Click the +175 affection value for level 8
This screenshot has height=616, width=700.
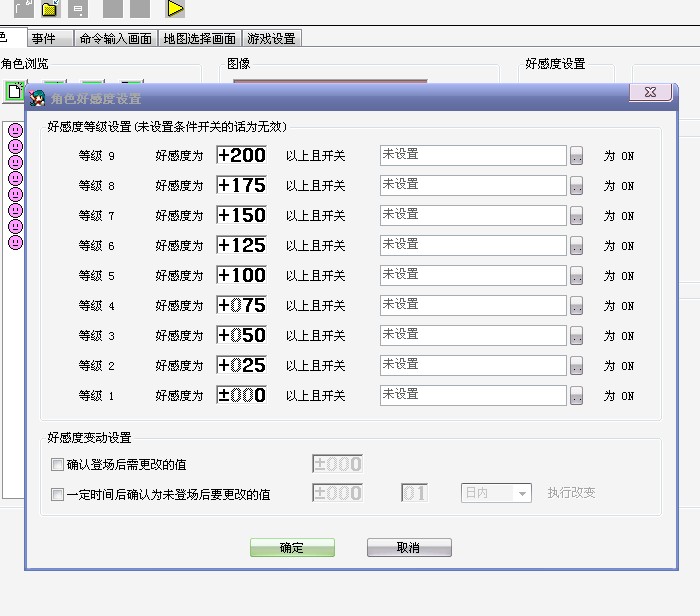[242, 185]
